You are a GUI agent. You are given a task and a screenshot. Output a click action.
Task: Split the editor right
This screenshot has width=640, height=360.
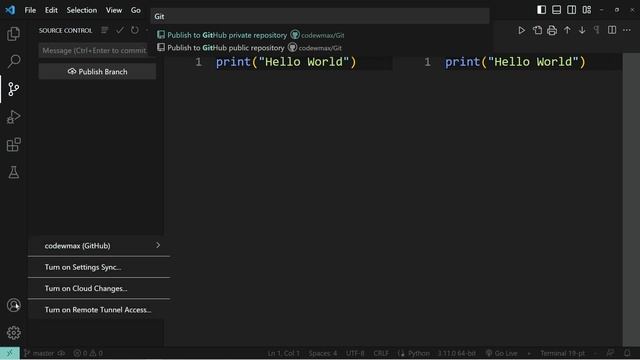[x=612, y=30]
